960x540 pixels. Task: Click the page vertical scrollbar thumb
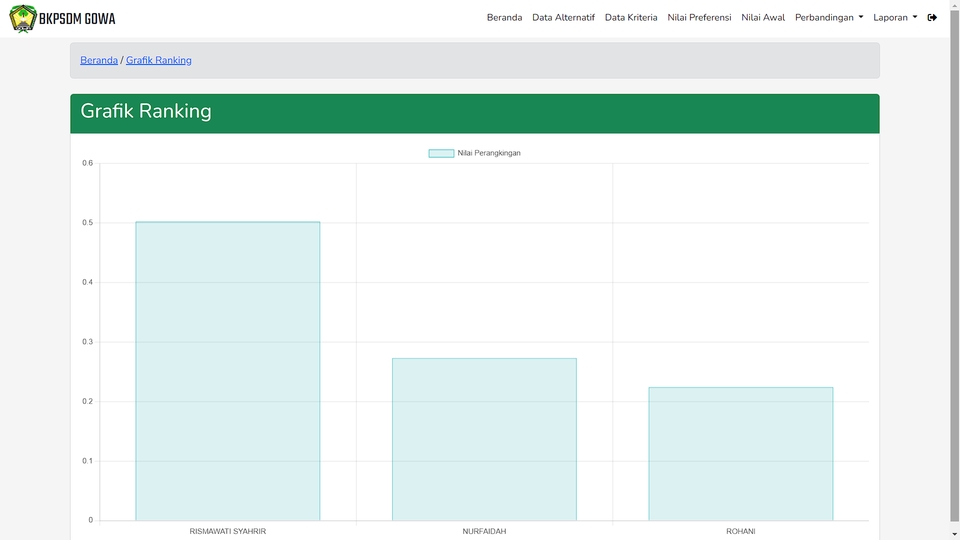point(954,266)
